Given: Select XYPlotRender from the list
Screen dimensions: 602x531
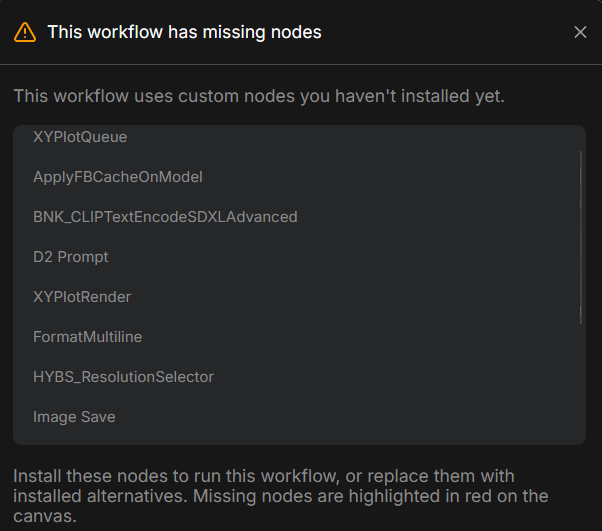Looking at the screenshot, I should click(x=82, y=297).
